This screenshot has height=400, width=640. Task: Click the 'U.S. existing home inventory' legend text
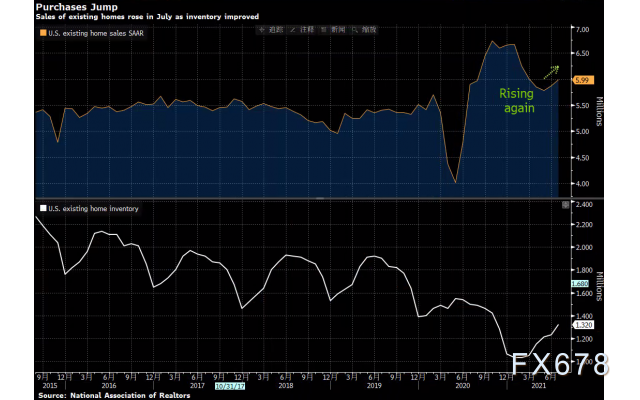point(92,208)
